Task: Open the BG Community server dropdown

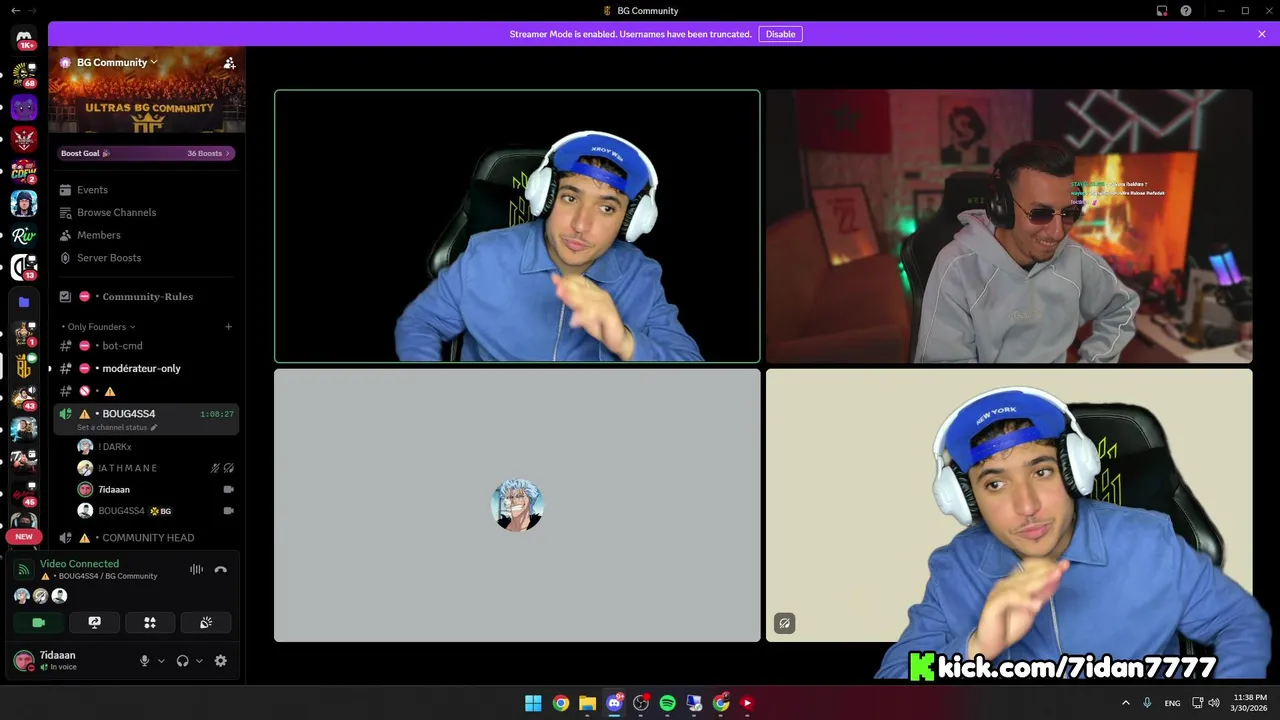Action: (x=117, y=62)
